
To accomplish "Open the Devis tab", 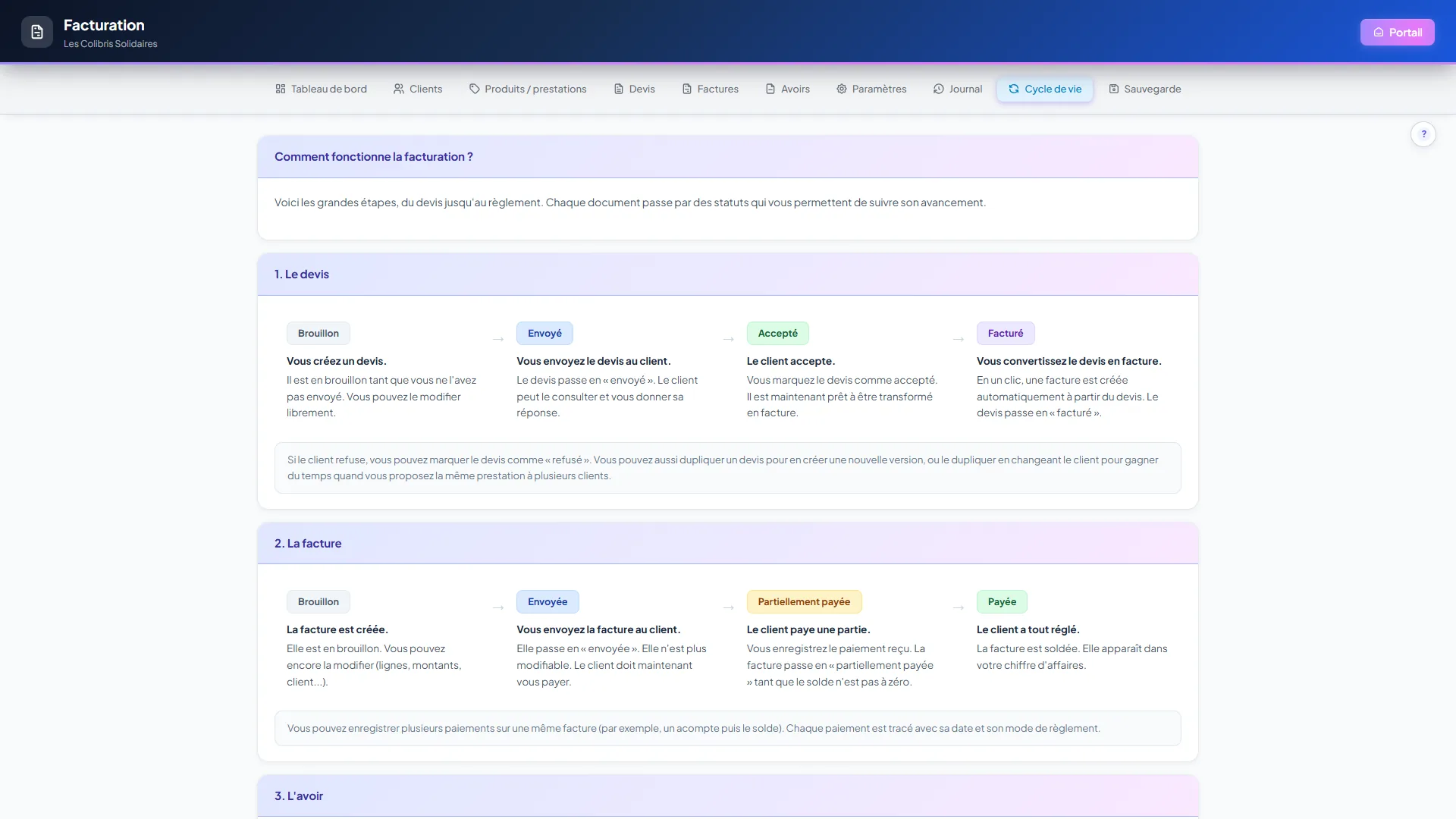I will (635, 89).
